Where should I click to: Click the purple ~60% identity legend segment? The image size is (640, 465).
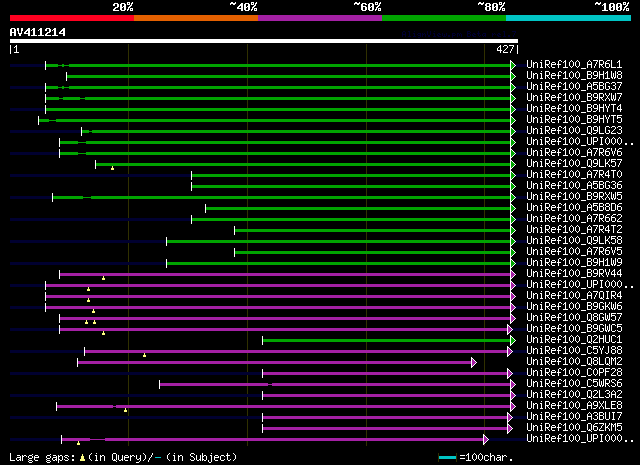320,18
